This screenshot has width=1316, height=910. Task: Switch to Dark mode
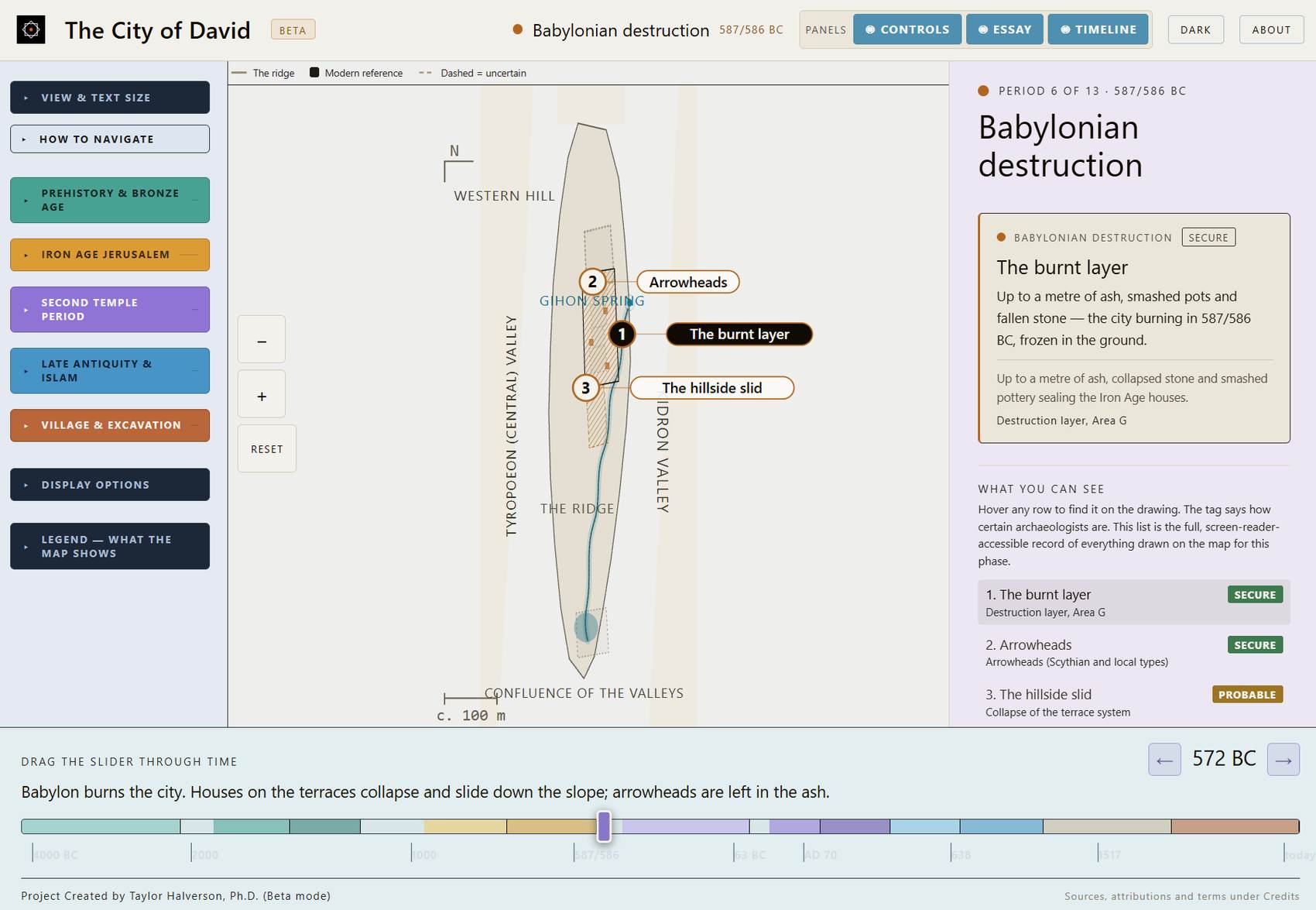1195,29
